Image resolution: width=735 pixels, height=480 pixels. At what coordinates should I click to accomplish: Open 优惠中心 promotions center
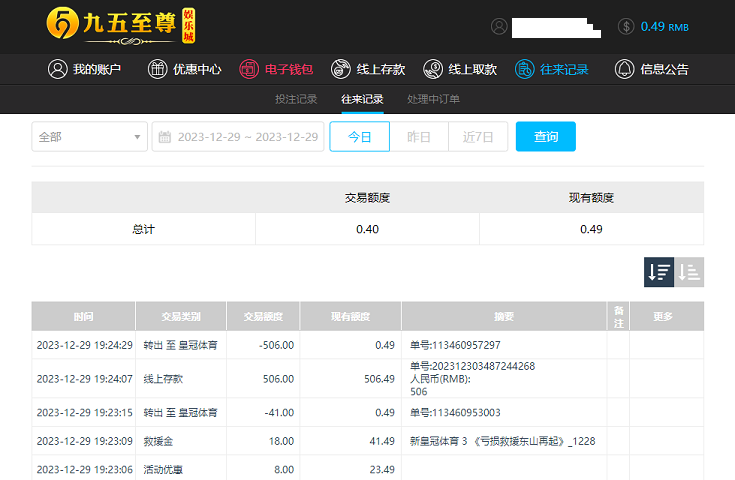click(185, 69)
